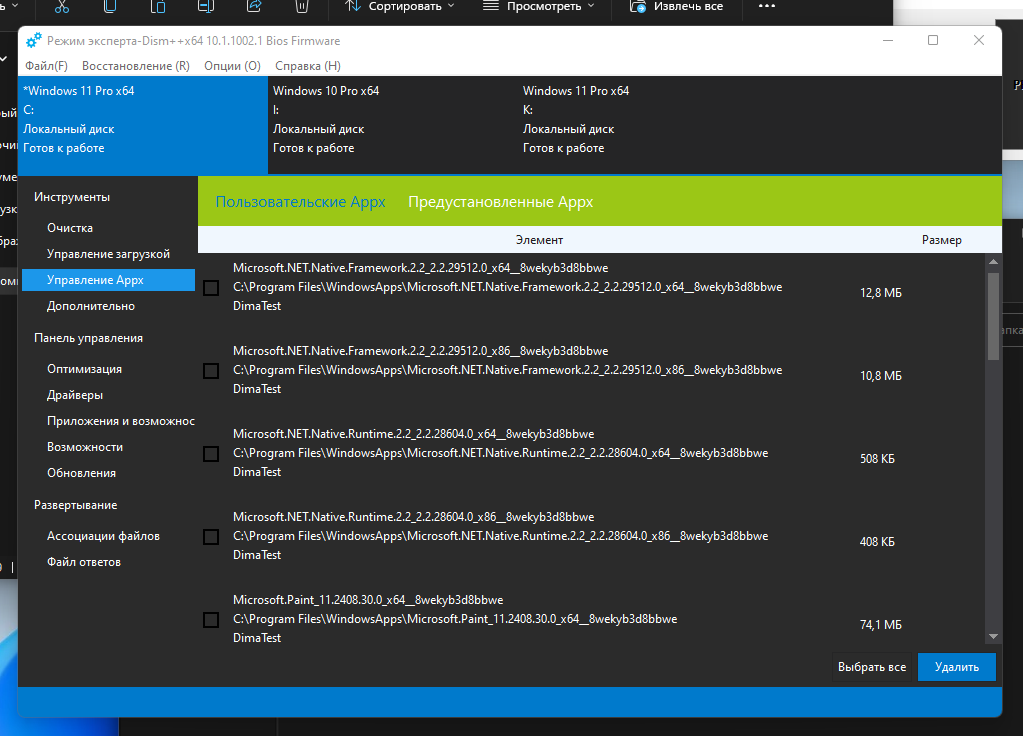1023x736 pixels.
Task: Switch to Пользовательские Appx tab
Action: (x=300, y=202)
